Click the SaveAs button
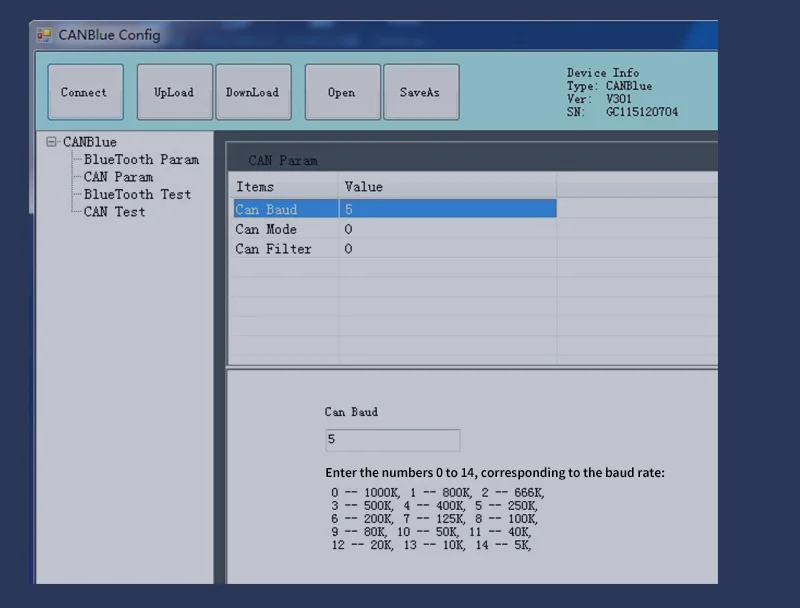800x608 pixels. coord(421,92)
